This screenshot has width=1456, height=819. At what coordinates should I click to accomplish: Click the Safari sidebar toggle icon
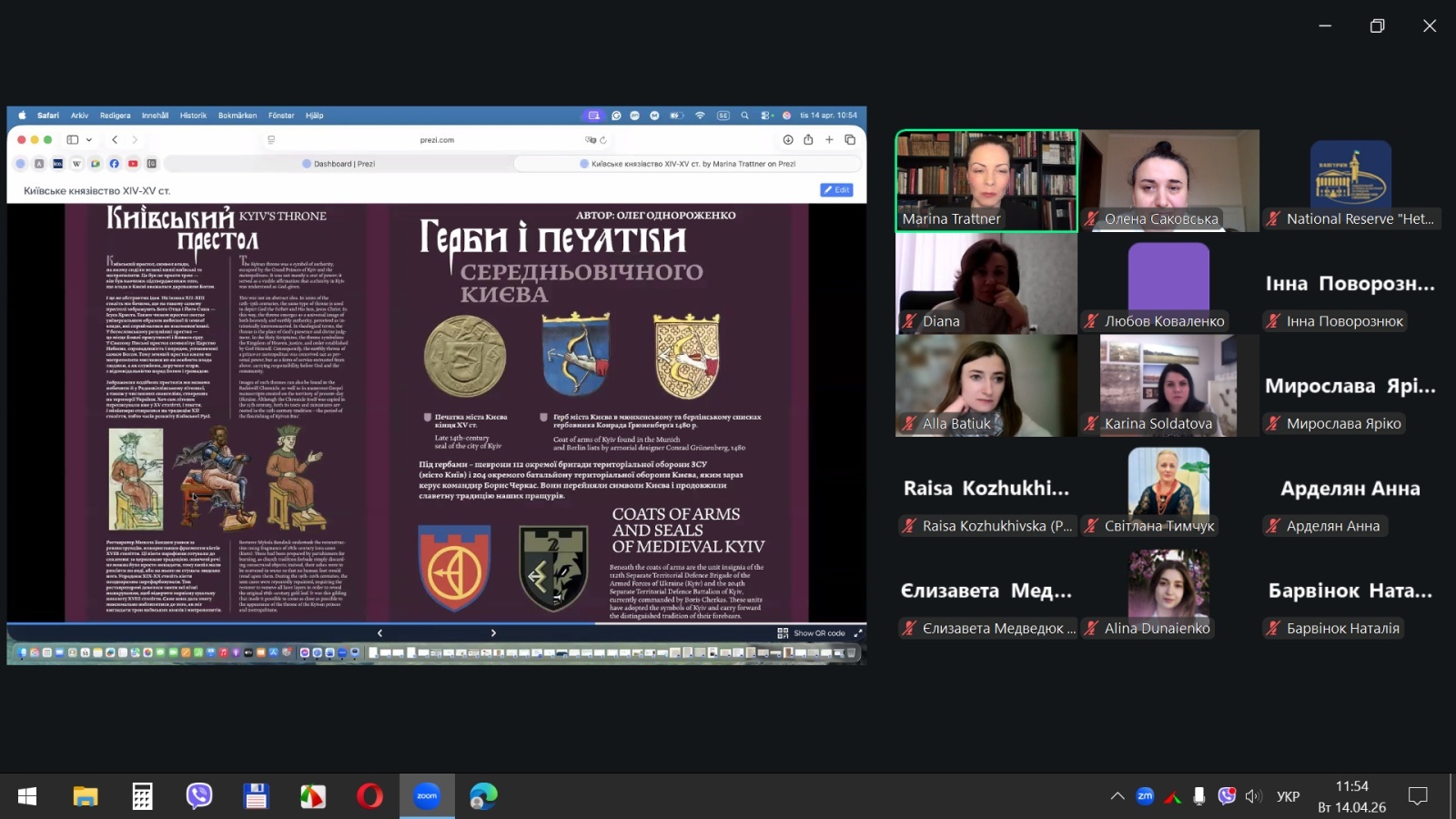click(x=73, y=140)
